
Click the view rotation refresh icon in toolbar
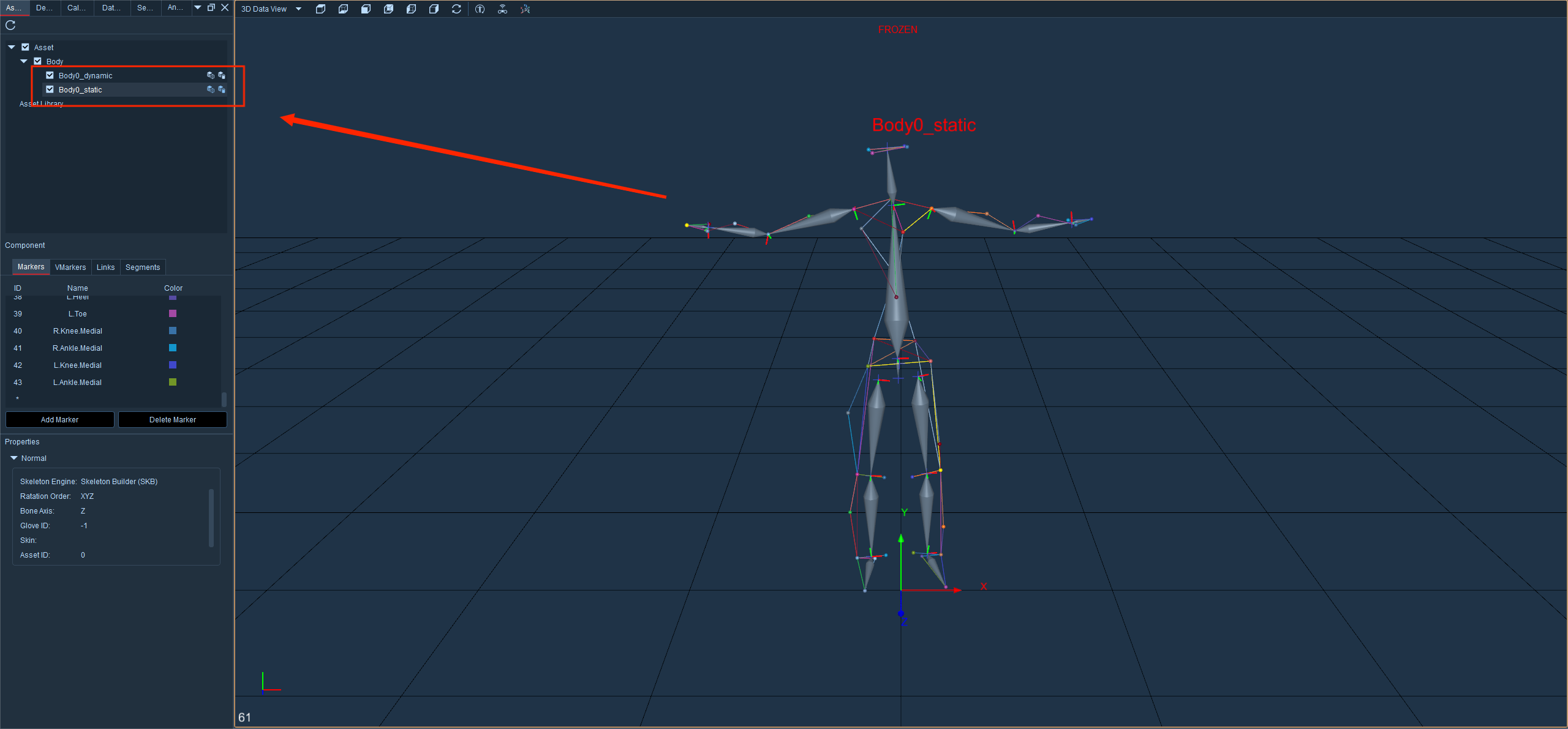(x=456, y=9)
